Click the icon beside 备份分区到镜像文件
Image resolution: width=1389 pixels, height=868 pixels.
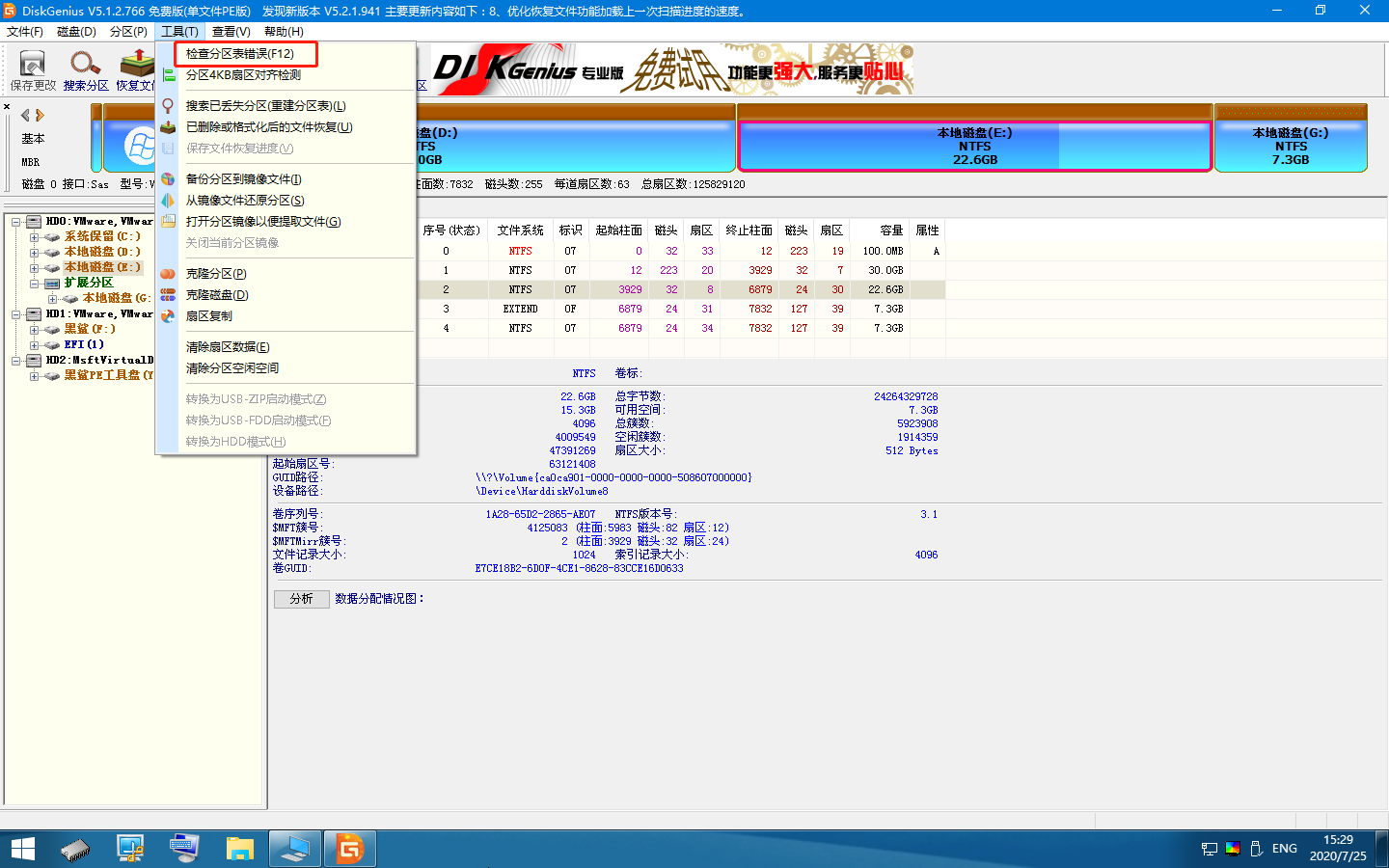tap(169, 179)
